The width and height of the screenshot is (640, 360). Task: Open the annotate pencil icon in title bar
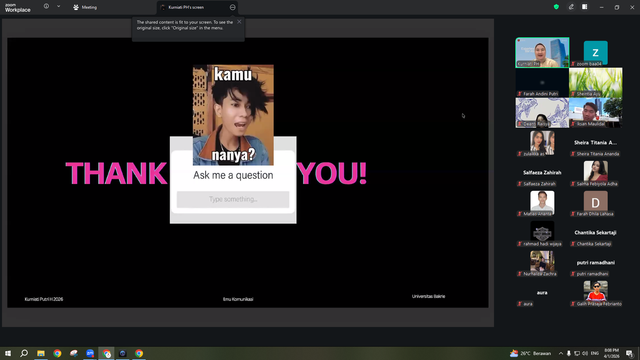point(571,7)
